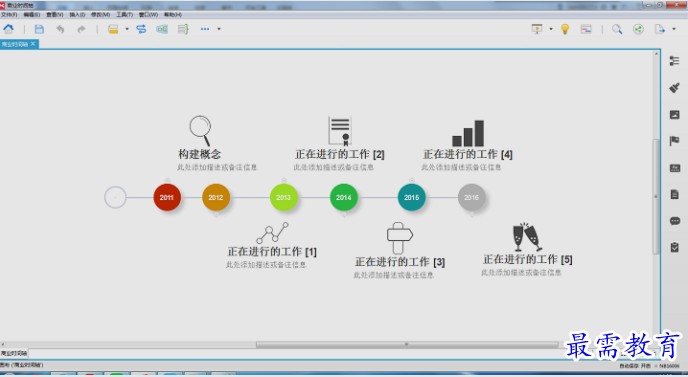The image size is (688, 377).
Task: Open the 修改(M) menu
Action: [x=100, y=15]
